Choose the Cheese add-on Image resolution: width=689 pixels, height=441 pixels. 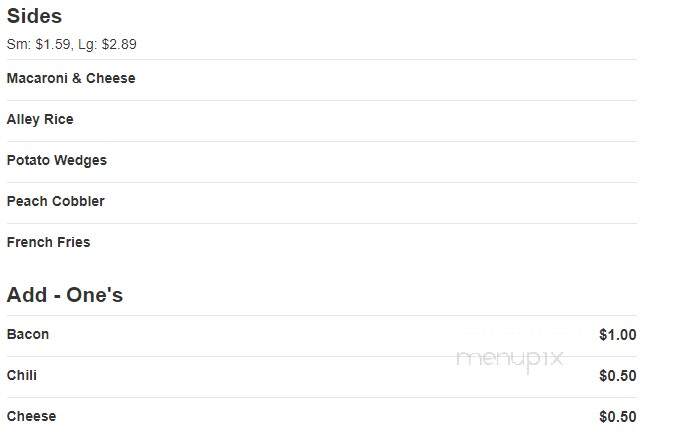click(x=31, y=416)
